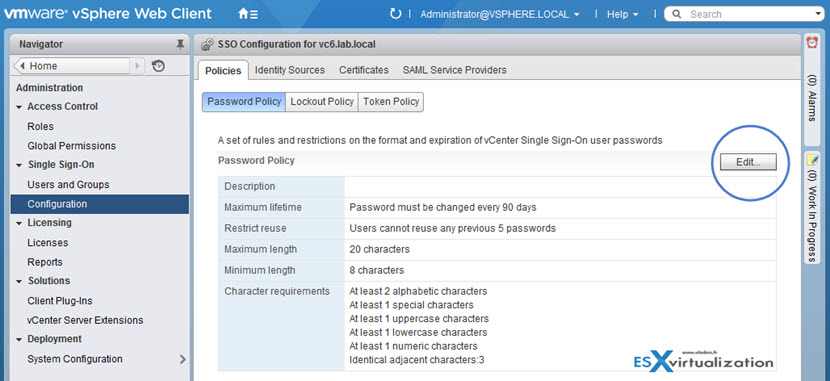Select the Password Policy toggle button

(x=244, y=102)
